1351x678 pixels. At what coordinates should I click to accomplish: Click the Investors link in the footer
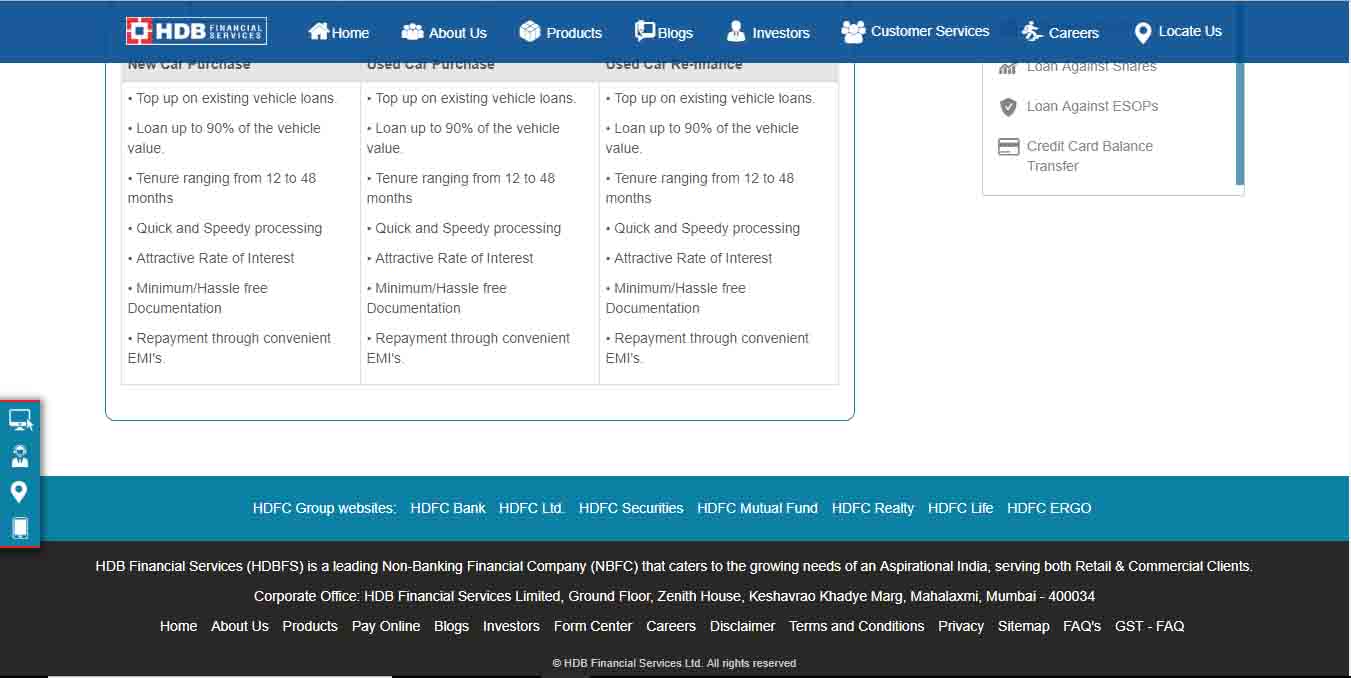tap(511, 626)
